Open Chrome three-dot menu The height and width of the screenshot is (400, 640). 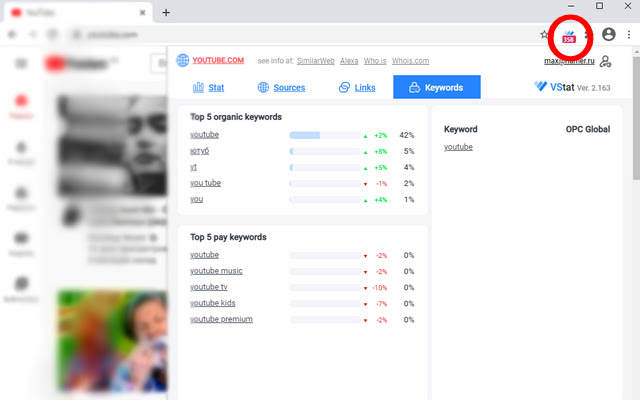point(629,35)
